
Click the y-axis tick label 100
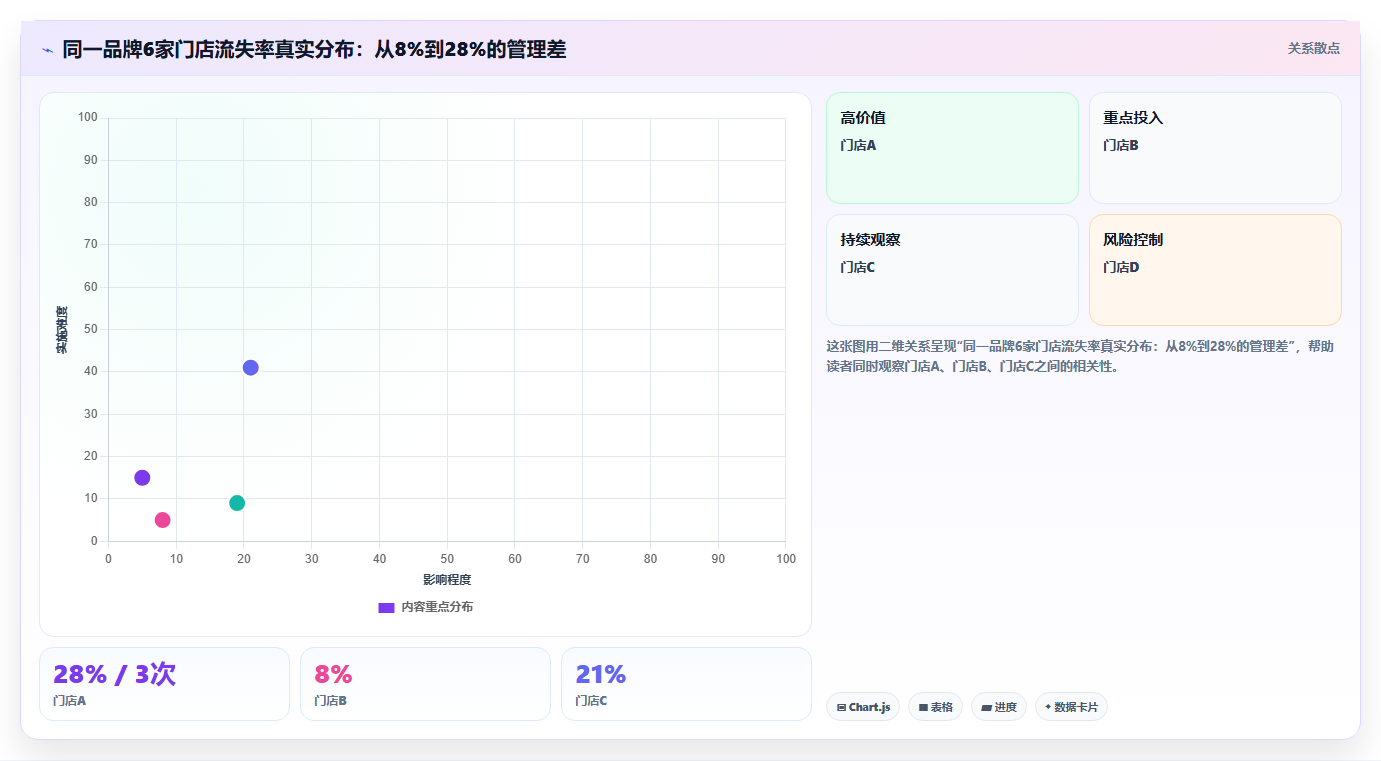point(88,118)
